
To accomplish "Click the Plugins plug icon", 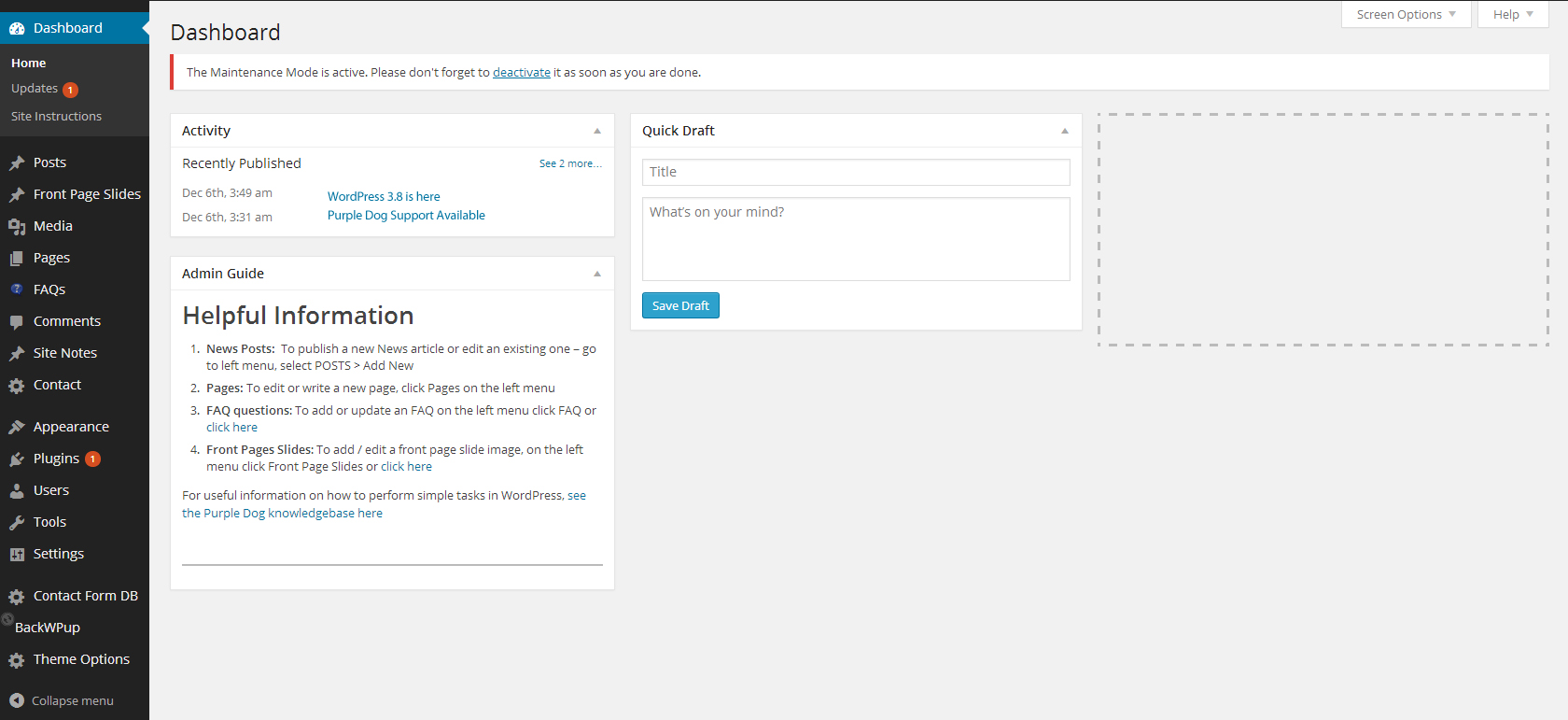I will point(17,459).
